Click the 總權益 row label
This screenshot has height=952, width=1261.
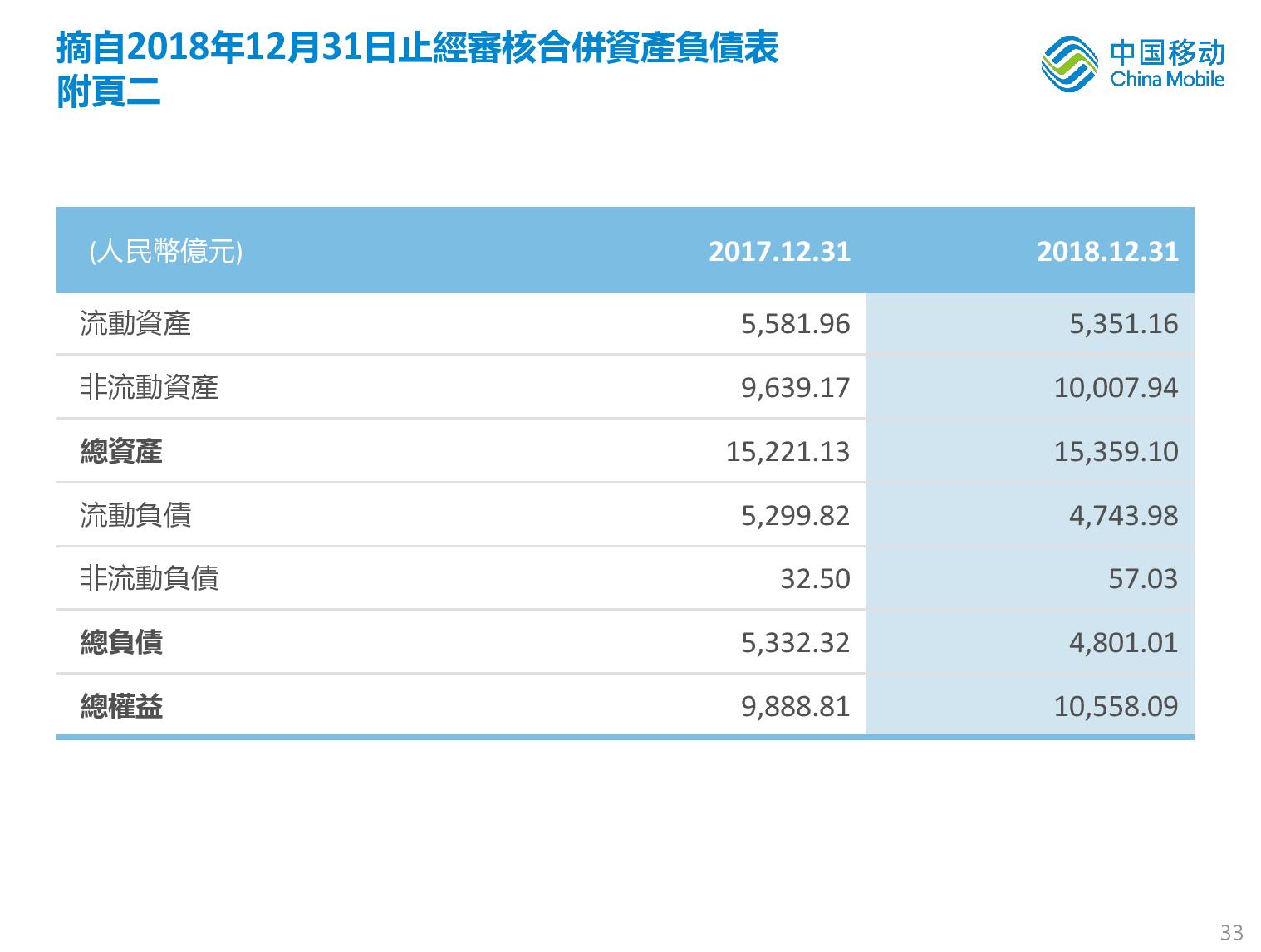pos(121,706)
